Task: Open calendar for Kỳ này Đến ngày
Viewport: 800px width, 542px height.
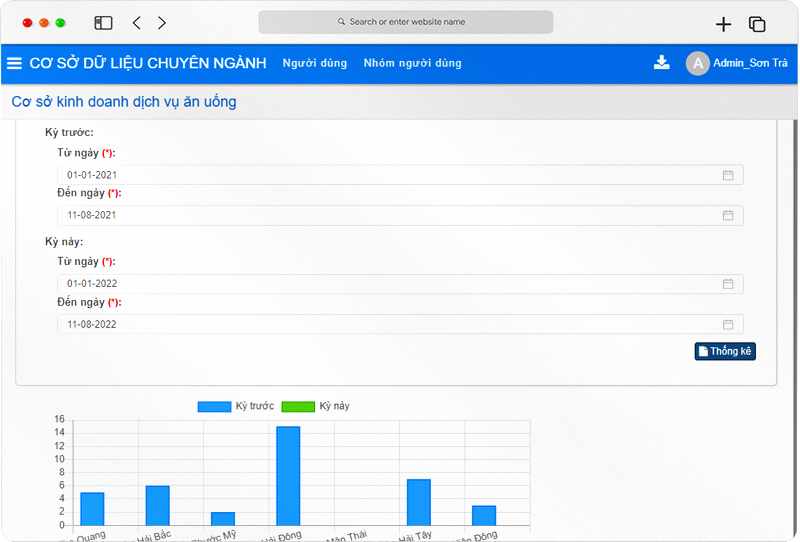Action: point(728,324)
